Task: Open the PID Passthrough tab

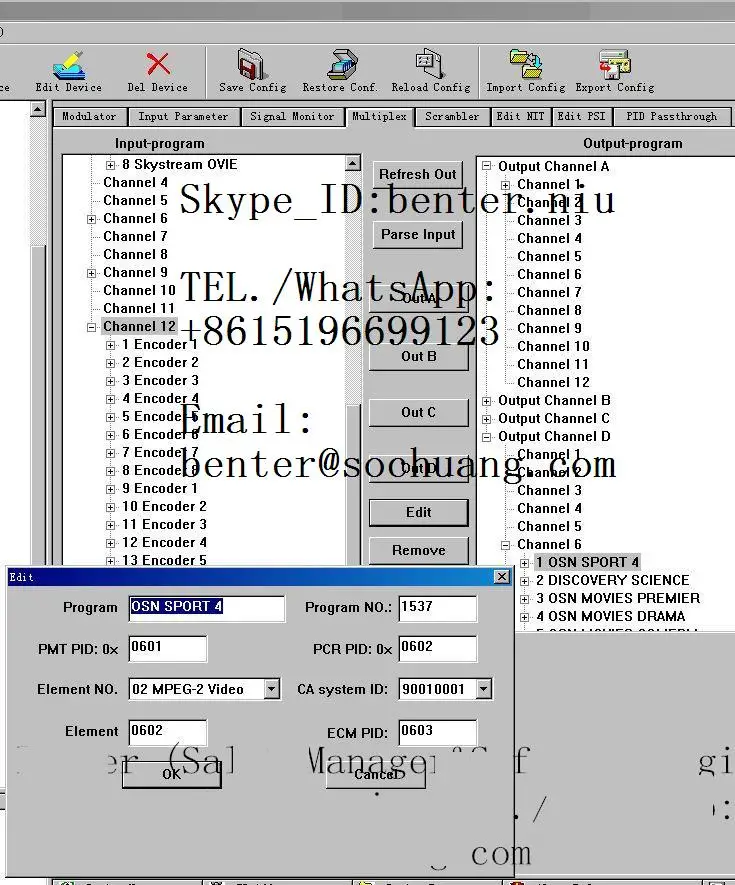Action: [671, 117]
